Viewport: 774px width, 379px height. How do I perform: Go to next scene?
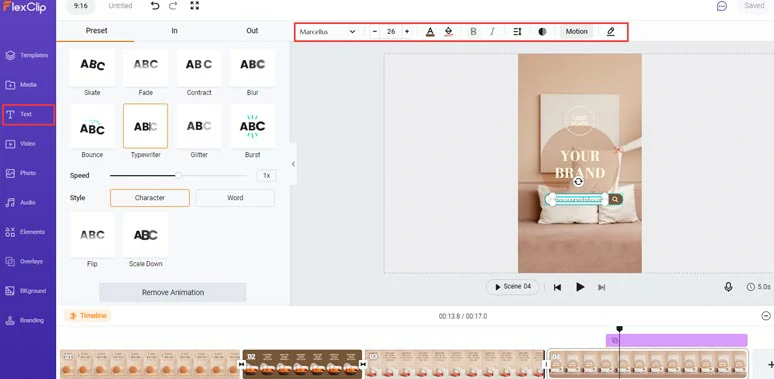[x=601, y=287]
